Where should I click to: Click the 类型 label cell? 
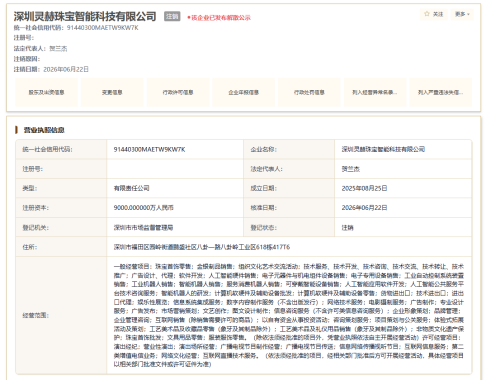[x=61, y=188]
